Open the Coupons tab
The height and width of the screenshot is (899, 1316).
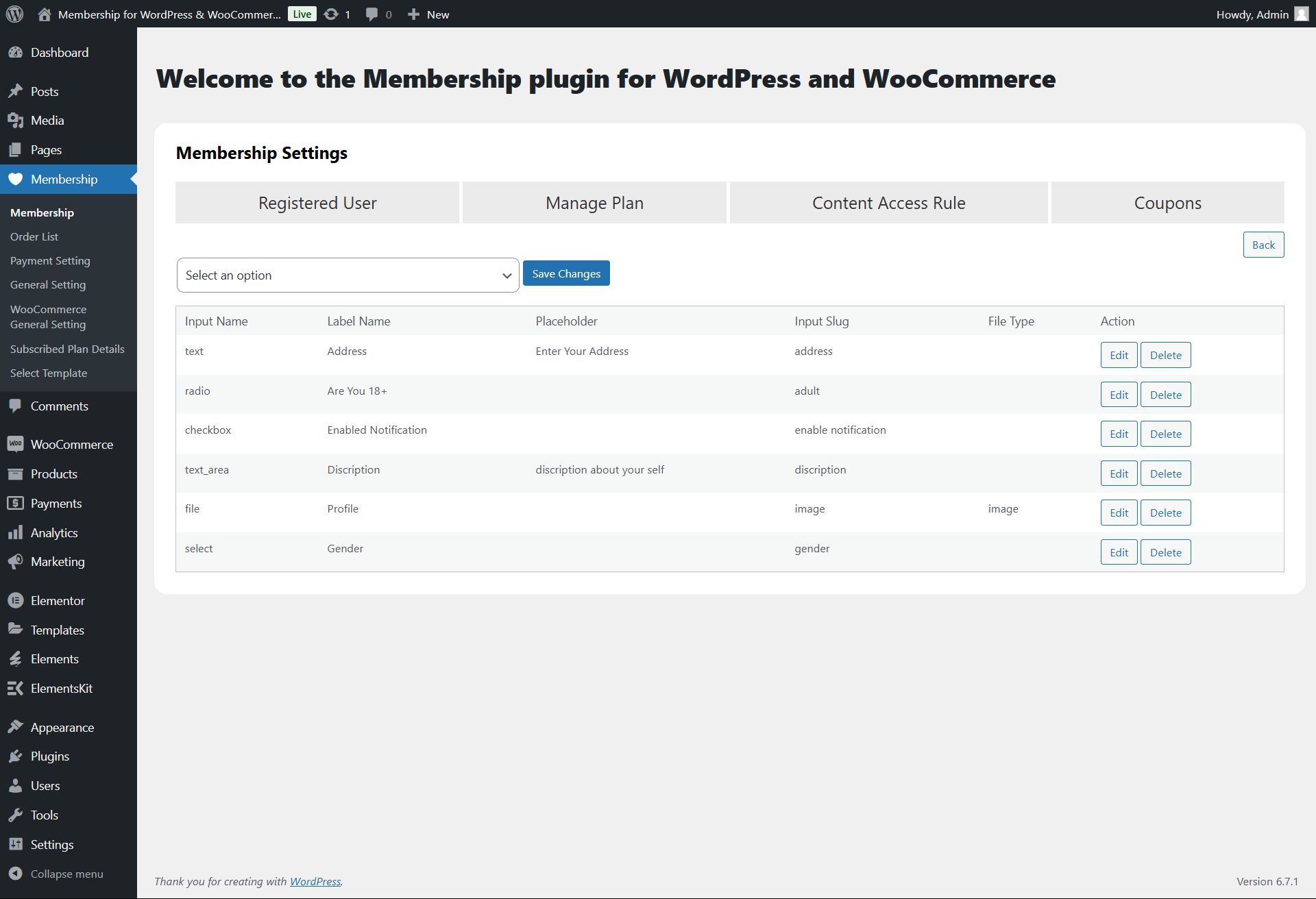[1167, 203]
